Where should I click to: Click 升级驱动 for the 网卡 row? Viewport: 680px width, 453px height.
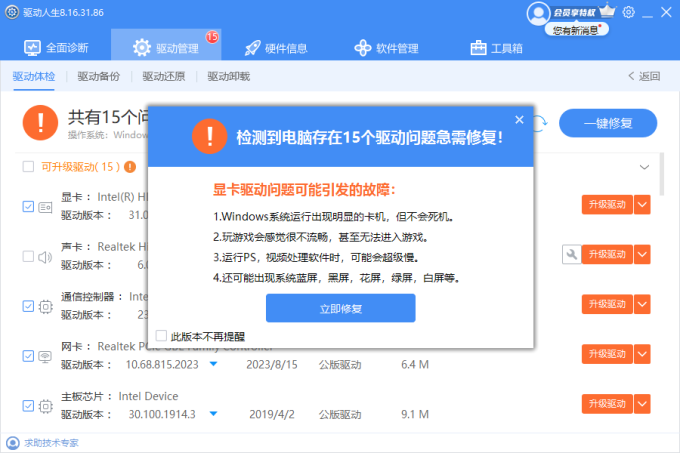click(607, 354)
